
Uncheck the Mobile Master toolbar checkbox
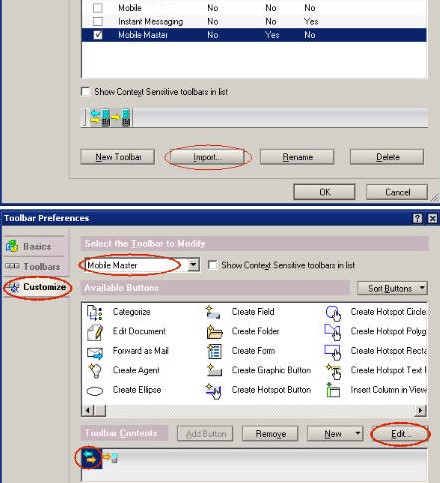click(98, 35)
